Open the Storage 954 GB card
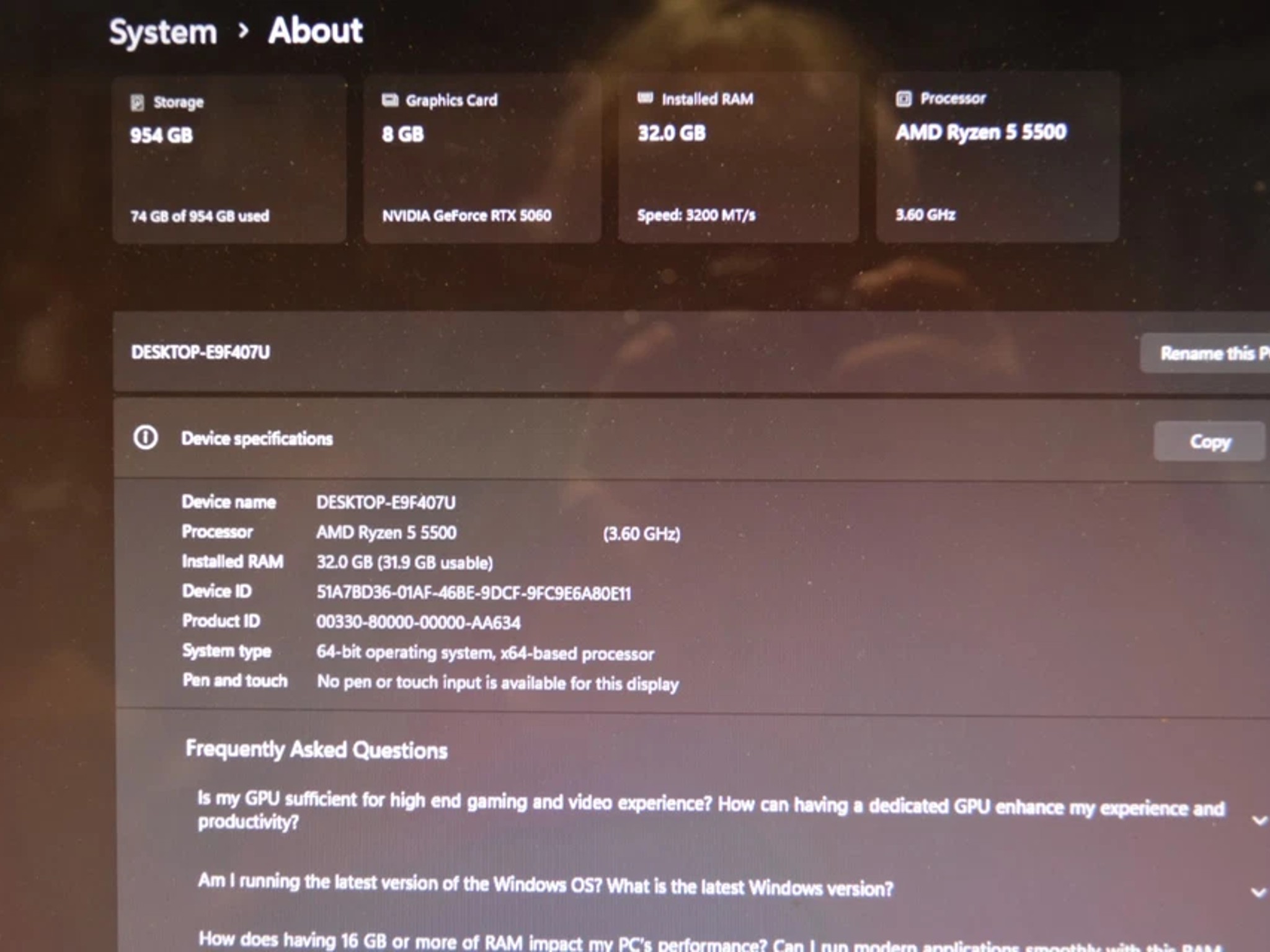Screen dimensions: 1270x952 pyautogui.click(x=229, y=159)
